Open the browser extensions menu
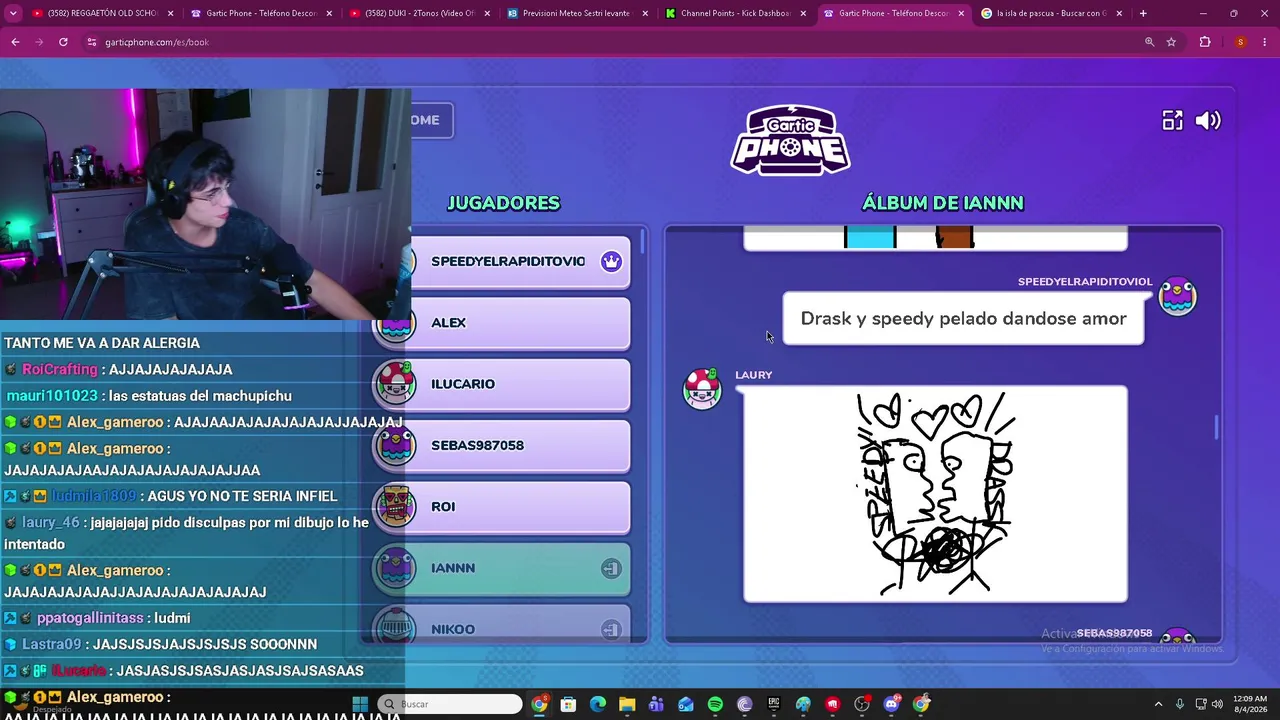1280x720 pixels. pyautogui.click(x=1205, y=42)
